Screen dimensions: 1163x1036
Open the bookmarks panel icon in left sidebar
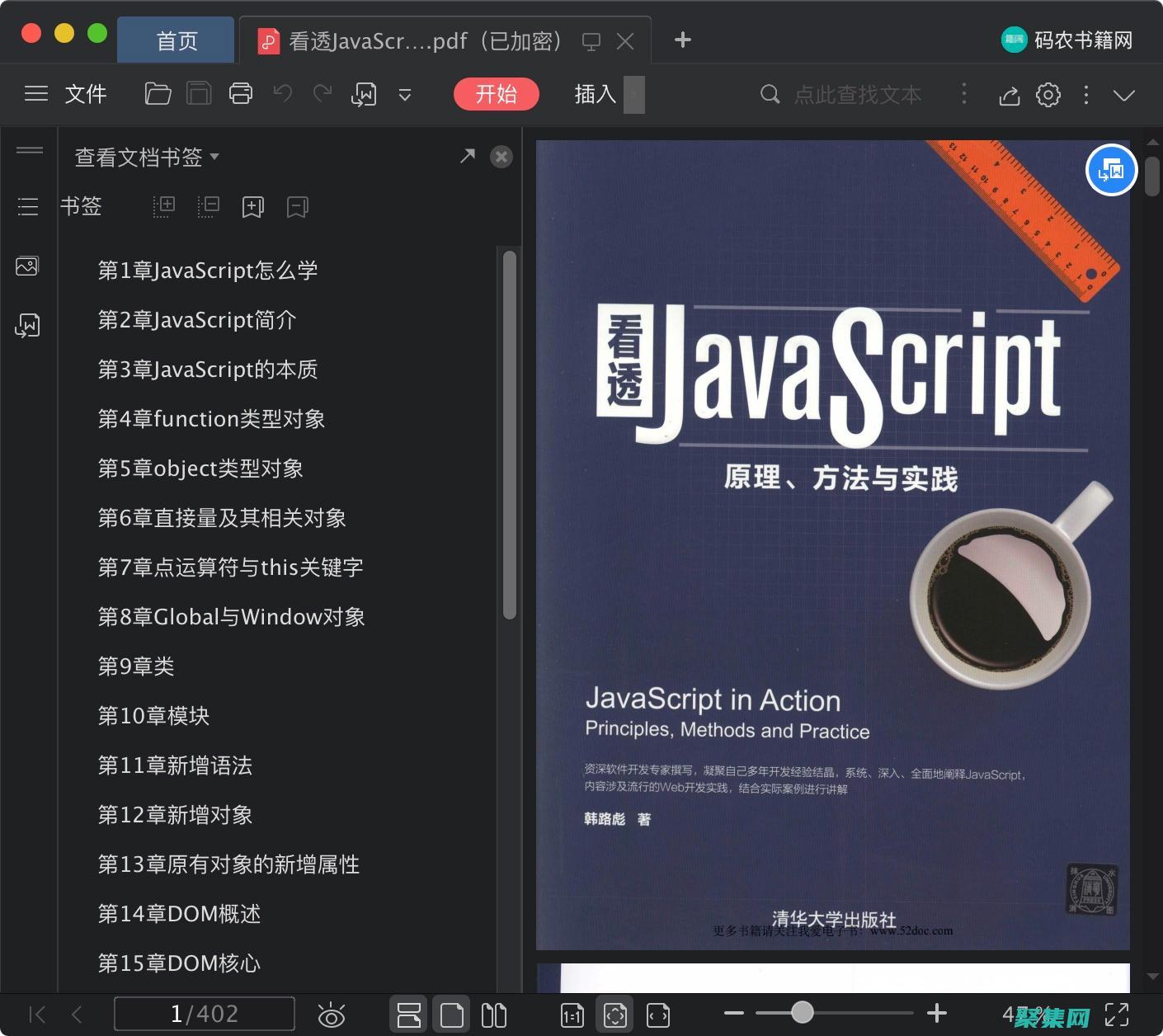pyautogui.click(x=28, y=206)
